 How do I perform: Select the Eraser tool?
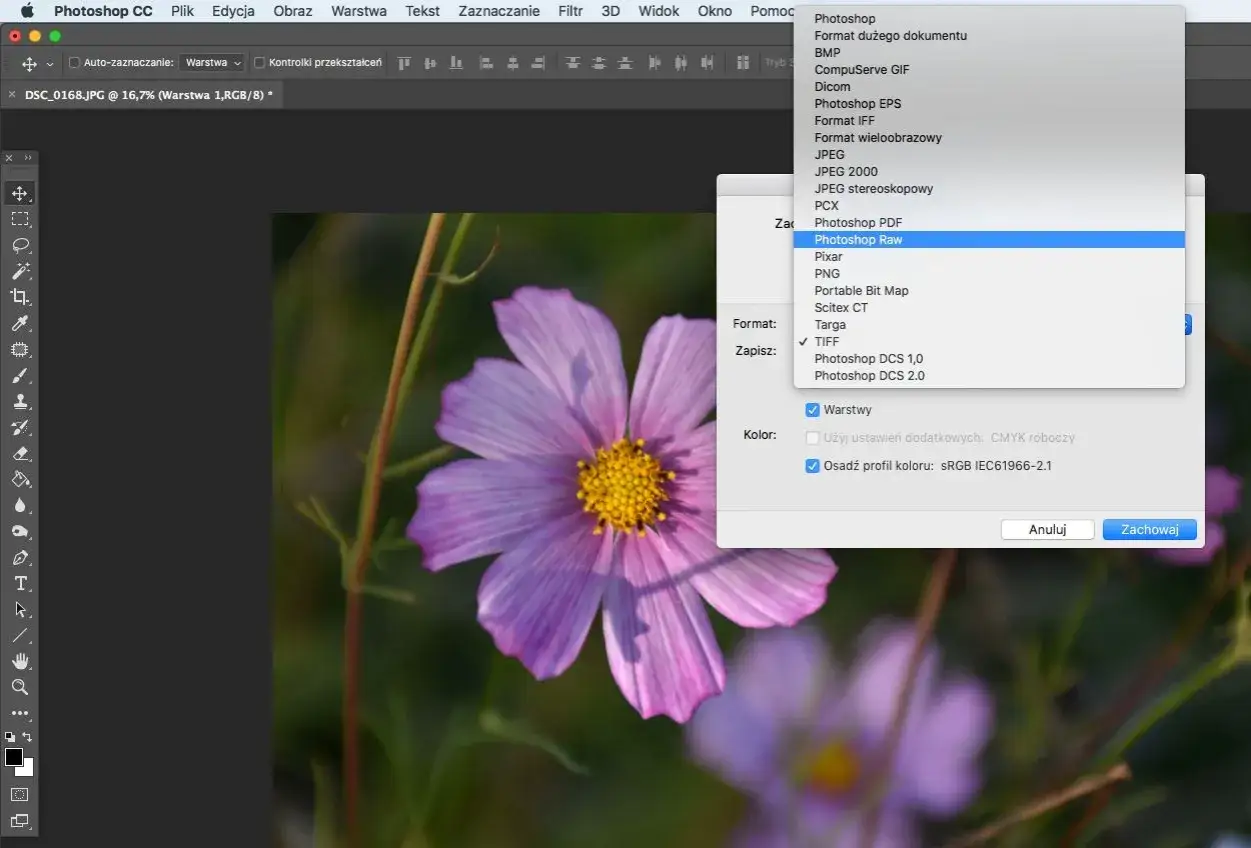[20, 454]
